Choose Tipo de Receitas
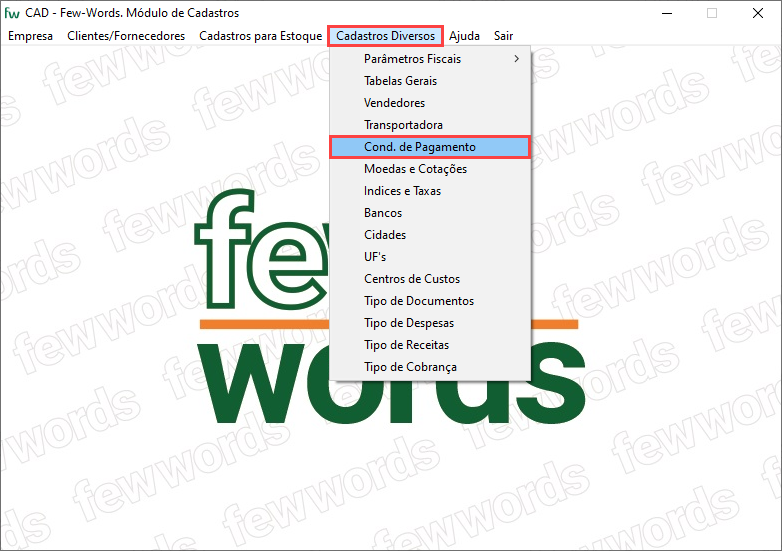The width and height of the screenshot is (782, 551). point(430,345)
